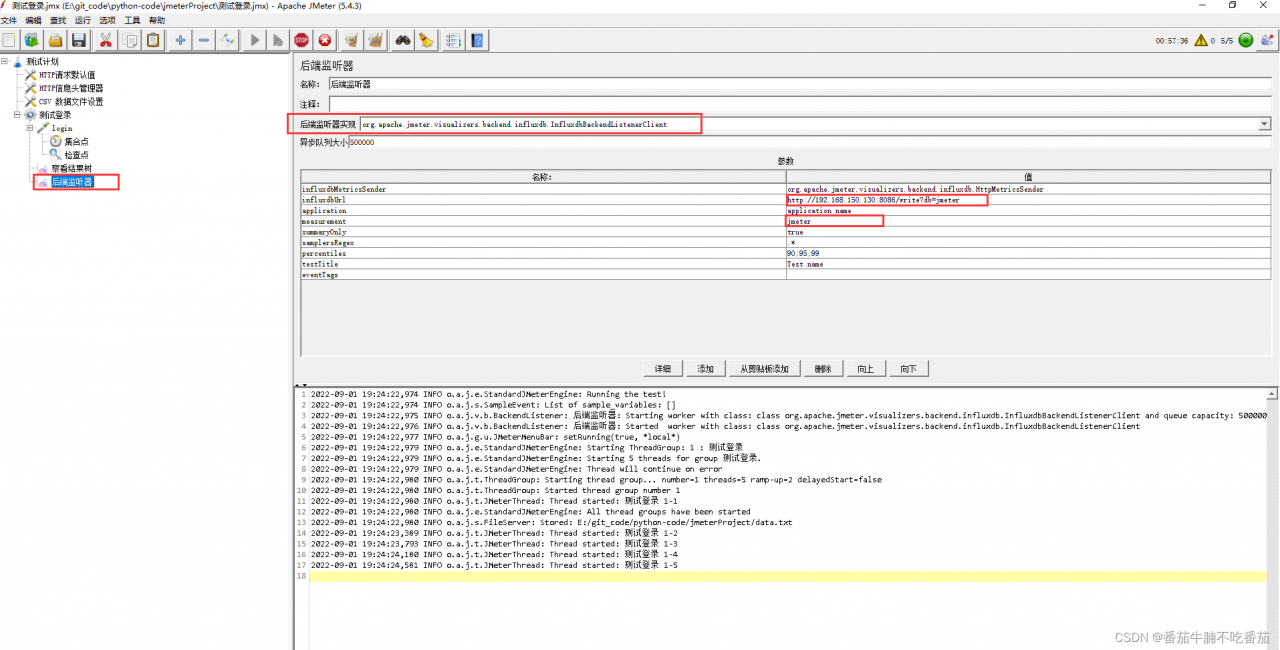Image resolution: width=1280 pixels, height=650 pixels.
Task: Click the Copy toolbar icon
Action: point(129,40)
